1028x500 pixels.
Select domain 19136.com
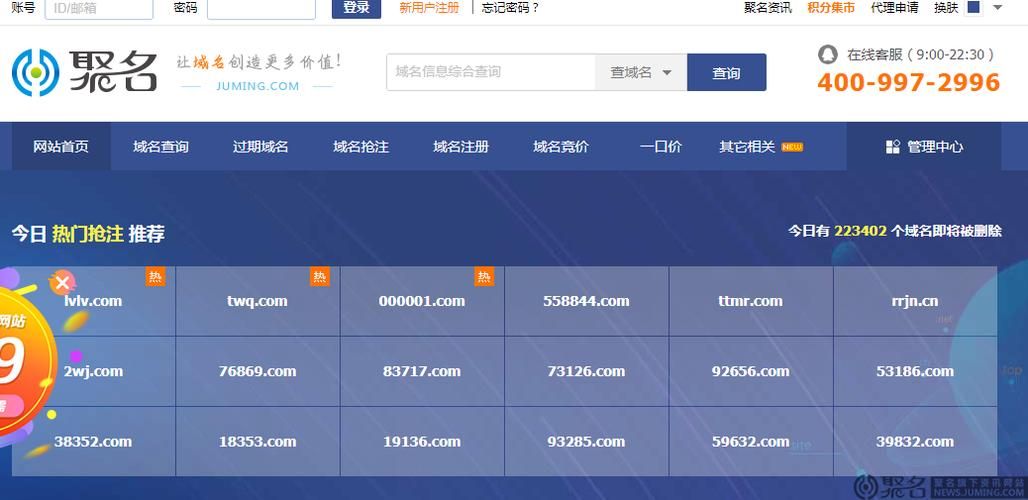(x=422, y=442)
